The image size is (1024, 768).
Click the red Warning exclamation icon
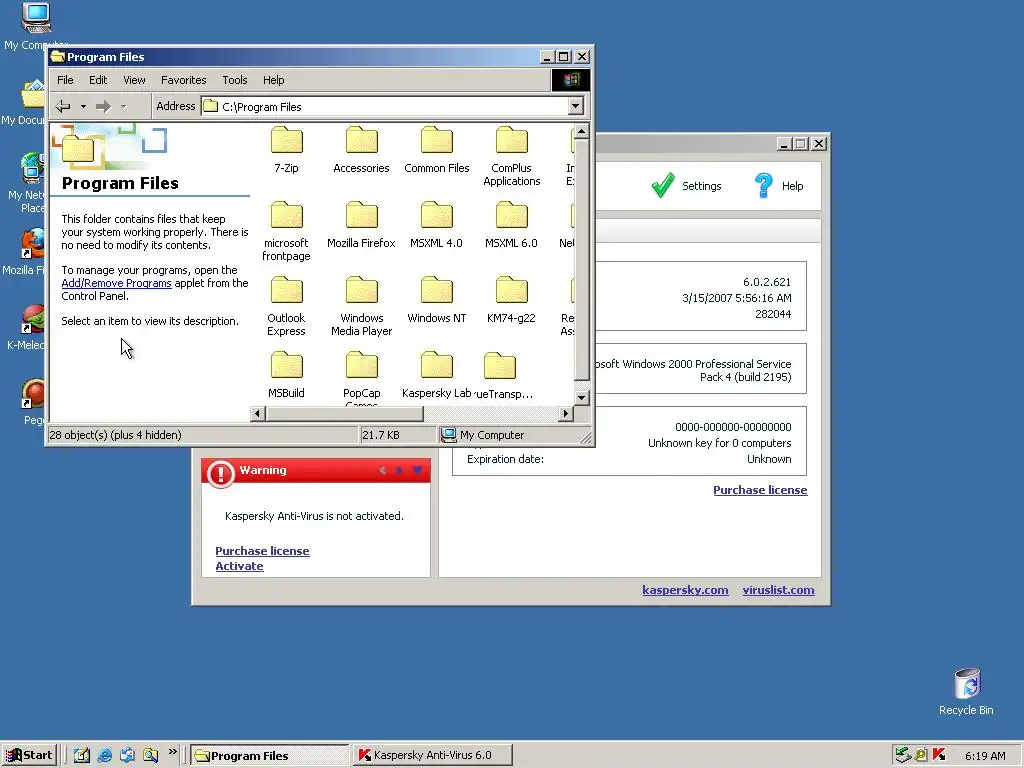click(221, 473)
